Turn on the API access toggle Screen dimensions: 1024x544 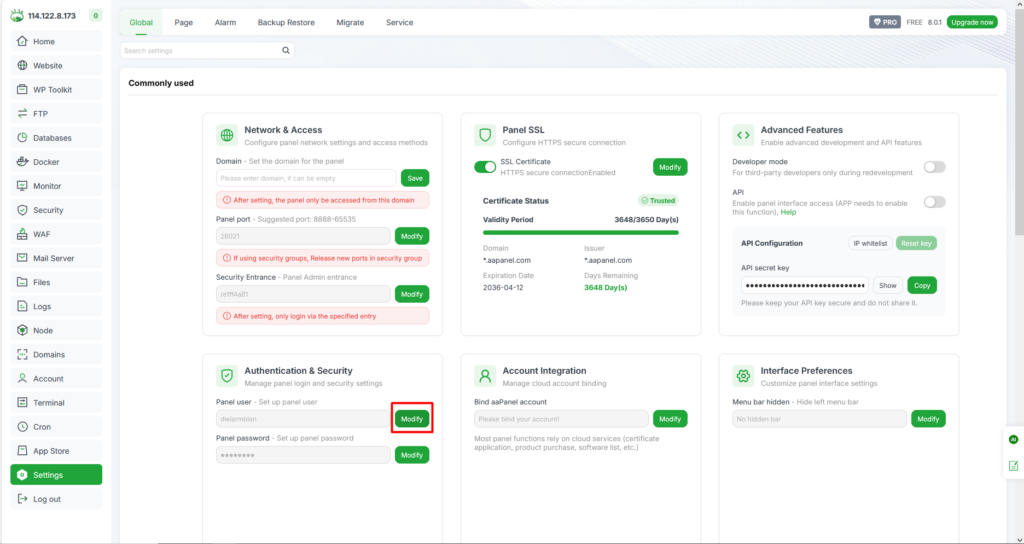934,202
